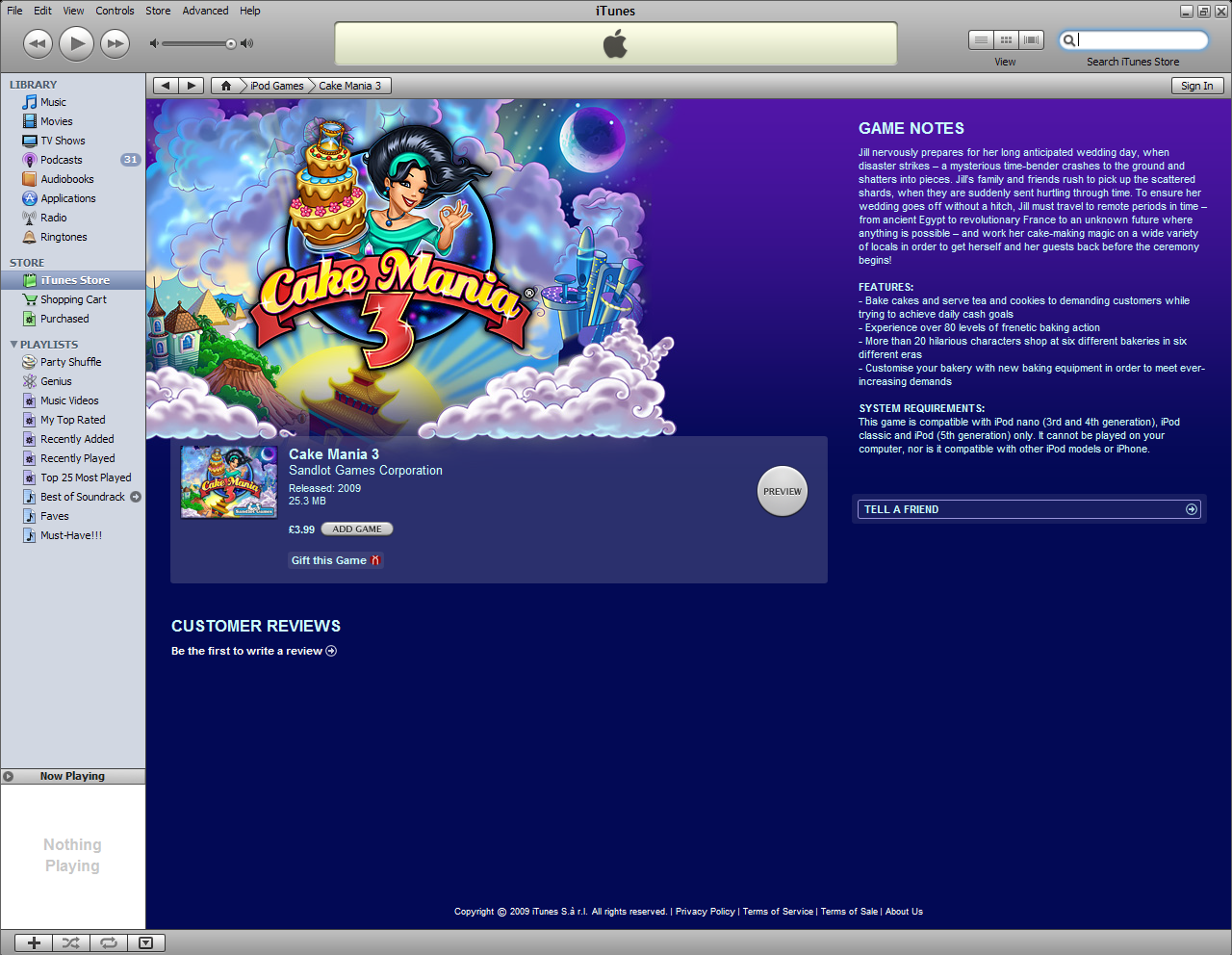The image size is (1232, 955).
Task: Toggle shuffle playback
Action: 71,943
